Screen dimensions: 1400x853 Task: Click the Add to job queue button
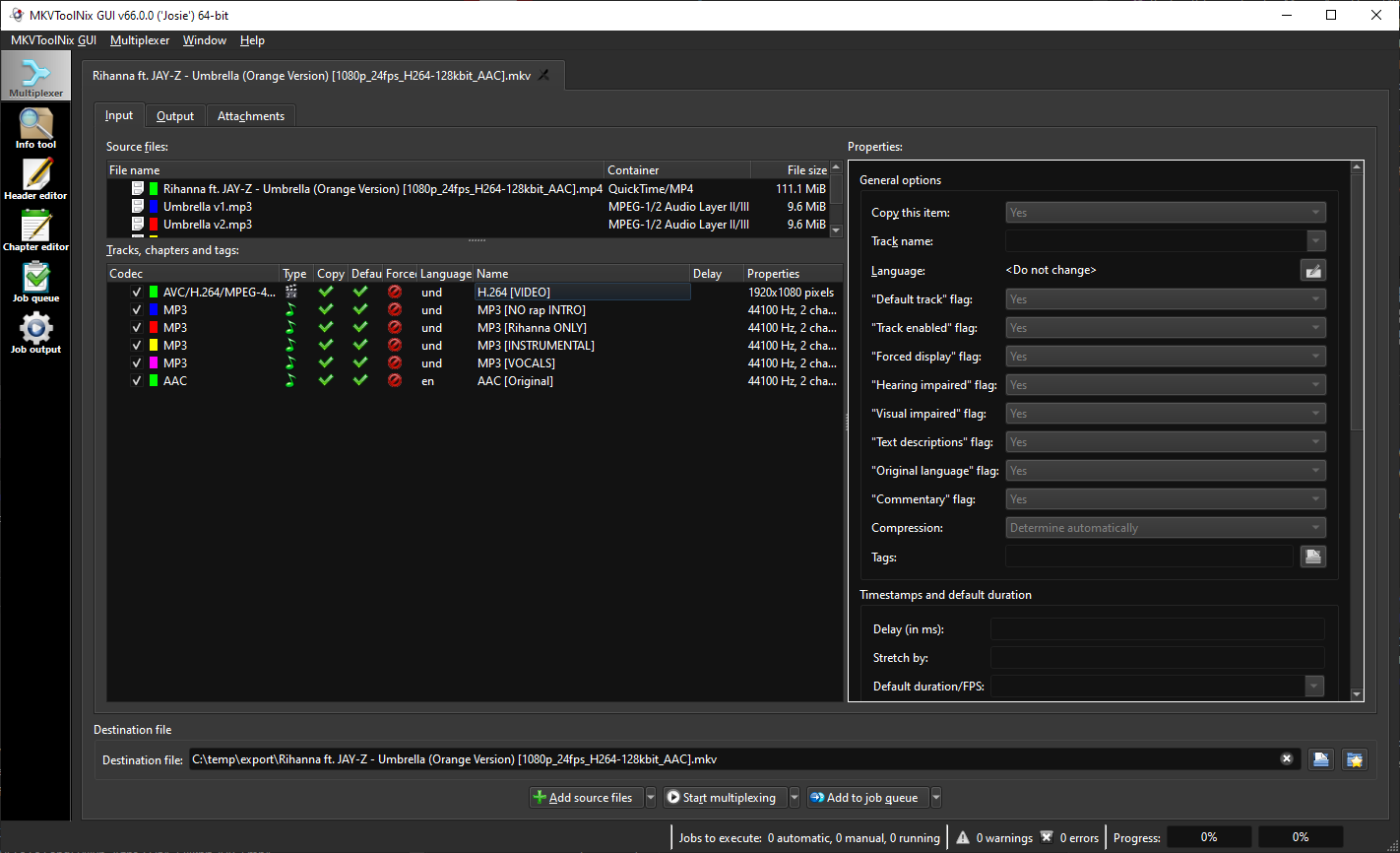tap(867, 797)
